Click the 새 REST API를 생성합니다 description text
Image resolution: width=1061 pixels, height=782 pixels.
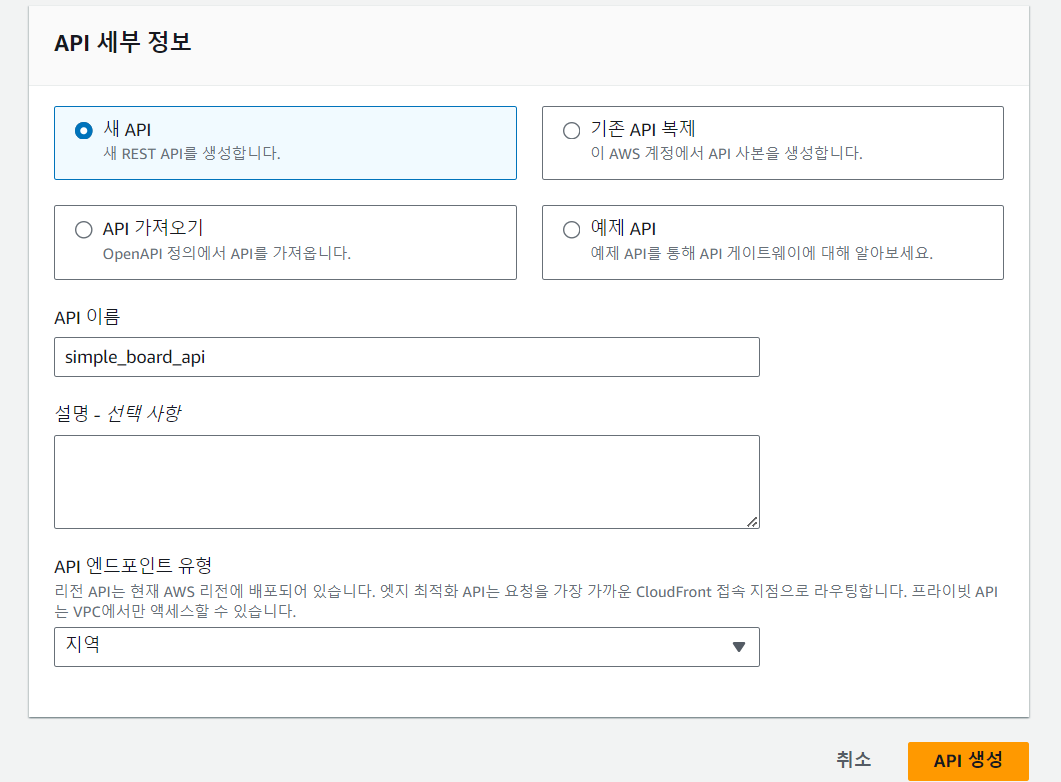pyautogui.click(x=191, y=154)
